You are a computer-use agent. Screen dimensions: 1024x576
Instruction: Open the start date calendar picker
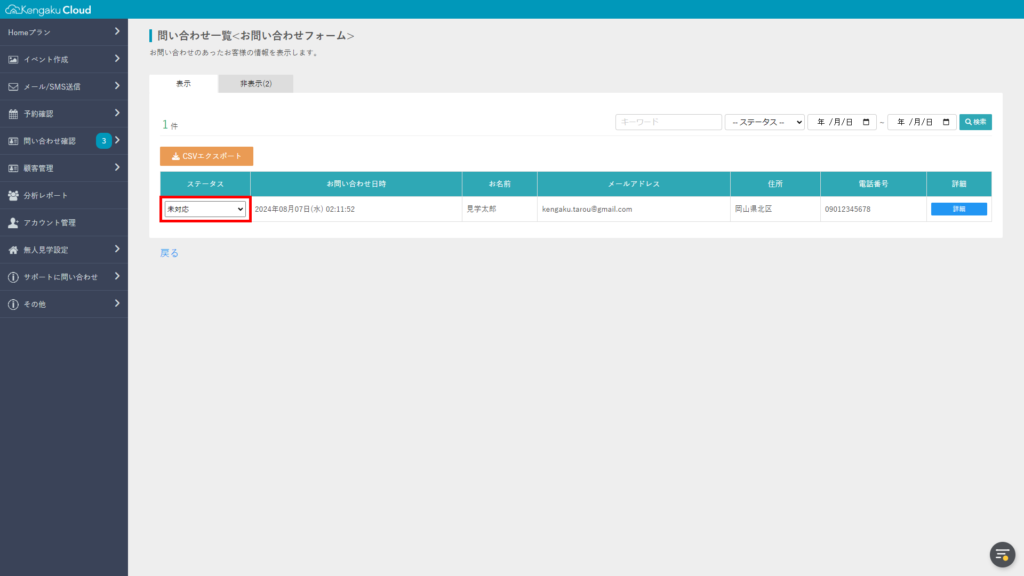coord(866,122)
